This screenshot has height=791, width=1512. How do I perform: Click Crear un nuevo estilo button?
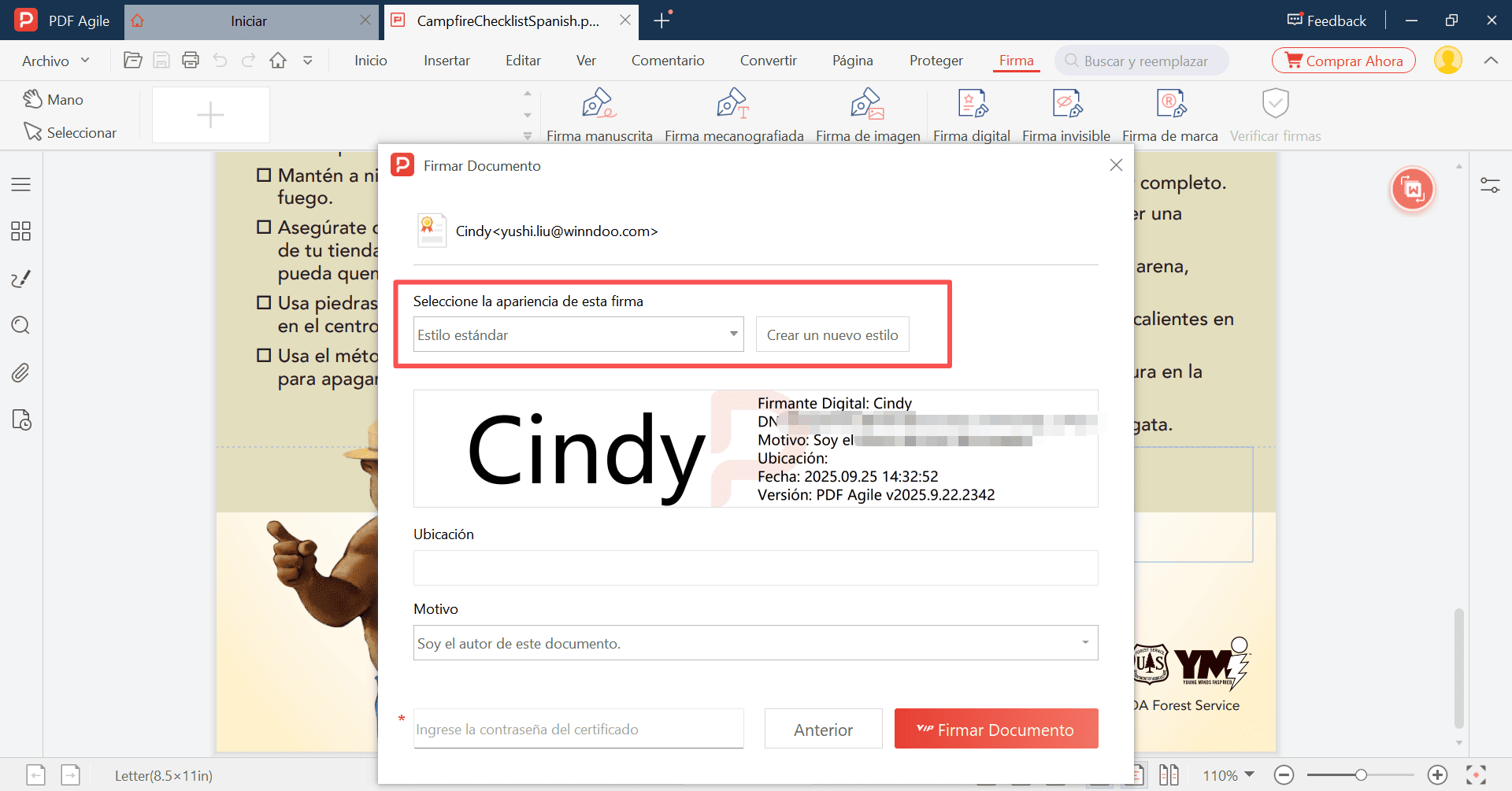point(832,335)
